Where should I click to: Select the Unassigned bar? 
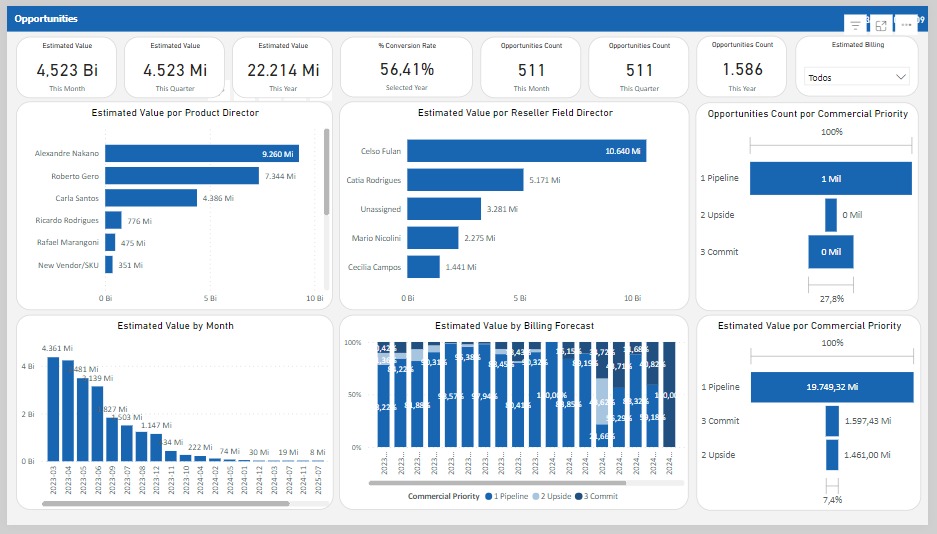pos(444,209)
